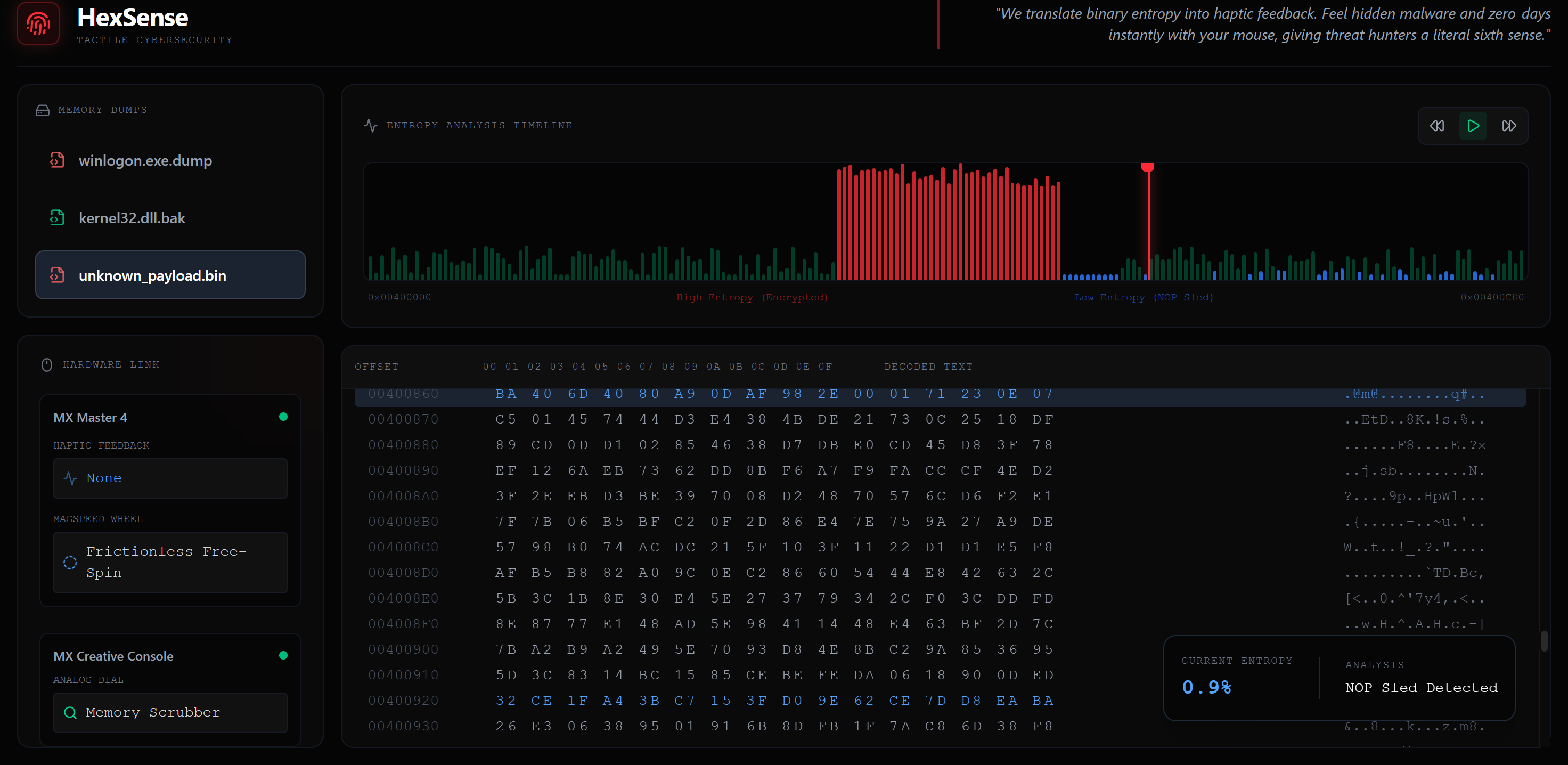This screenshot has width=1568, height=765.
Task: Click the red timeline playhead marker
Action: (x=1147, y=167)
